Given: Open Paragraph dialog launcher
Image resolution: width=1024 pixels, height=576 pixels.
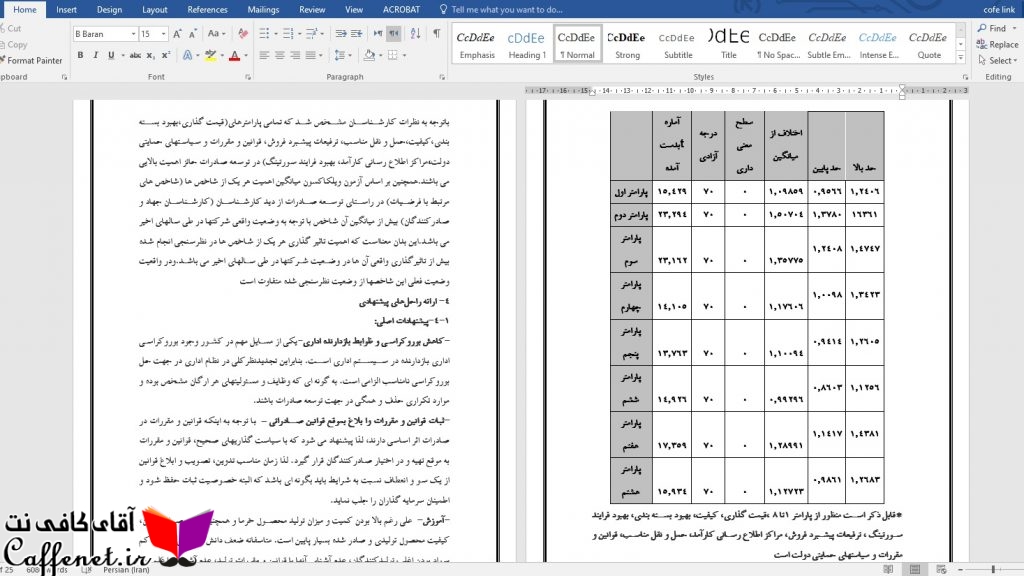Looking at the screenshot, I should [442, 77].
